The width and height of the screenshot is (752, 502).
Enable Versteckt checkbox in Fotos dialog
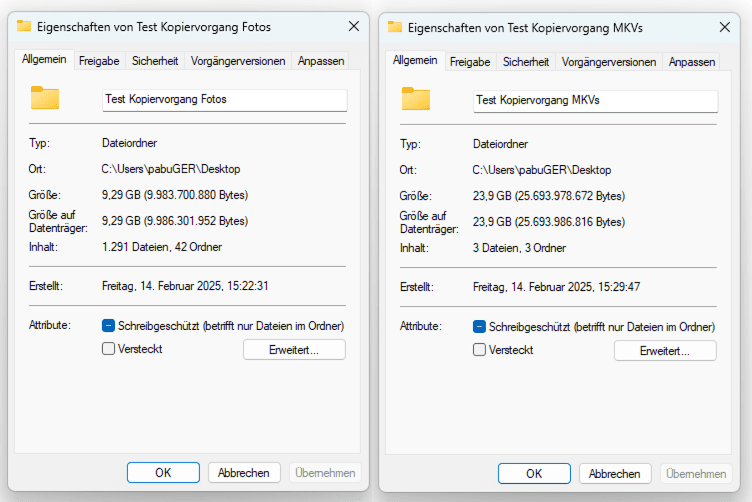point(108,349)
